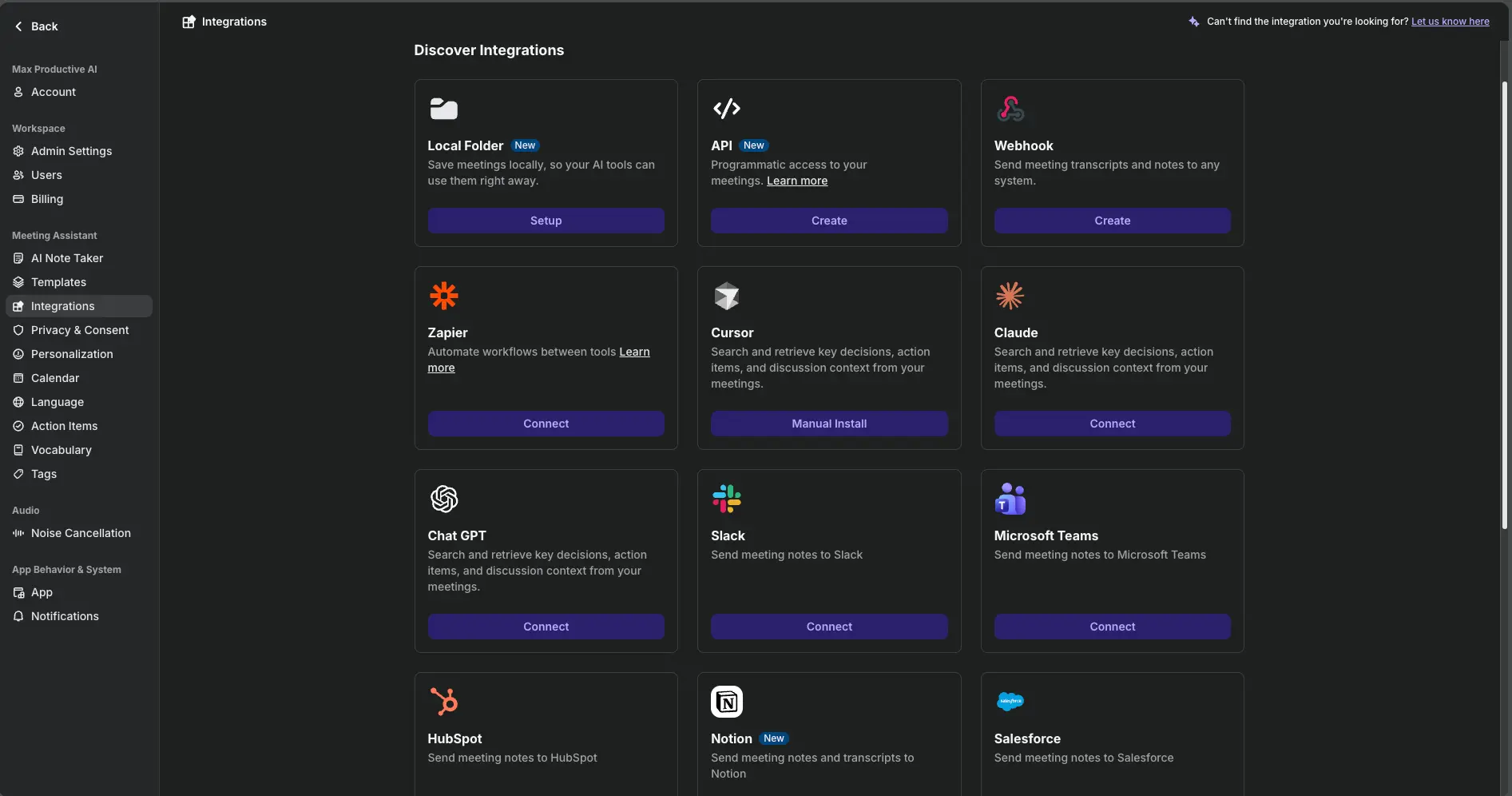Click the Slack logo icon
This screenshot has height=796, width=1512.
727,499
